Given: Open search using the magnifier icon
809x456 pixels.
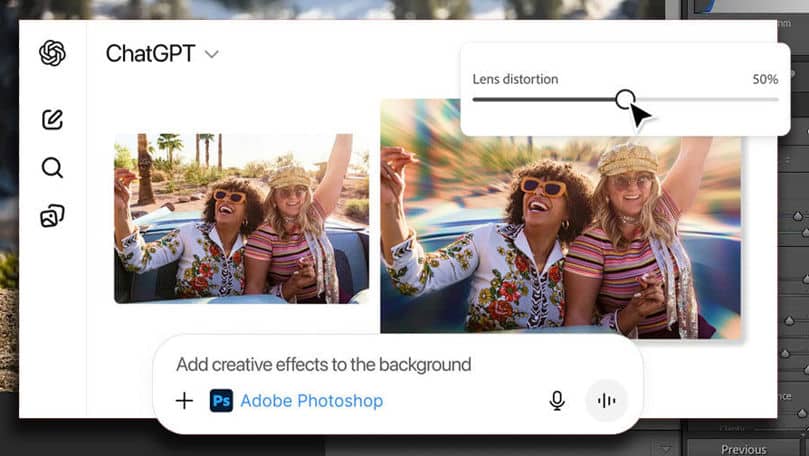Looking at the screenshot, I should 52,167.
